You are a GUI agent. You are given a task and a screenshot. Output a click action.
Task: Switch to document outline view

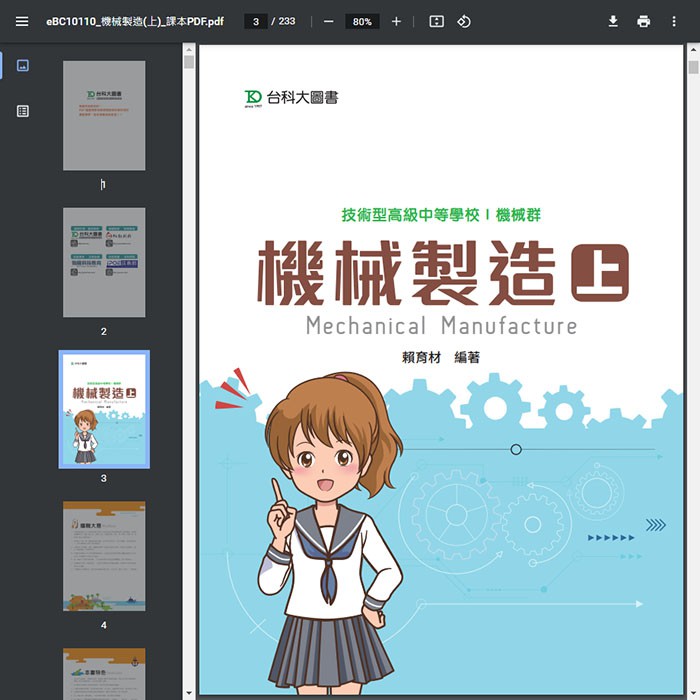click(x=23, y=111)
